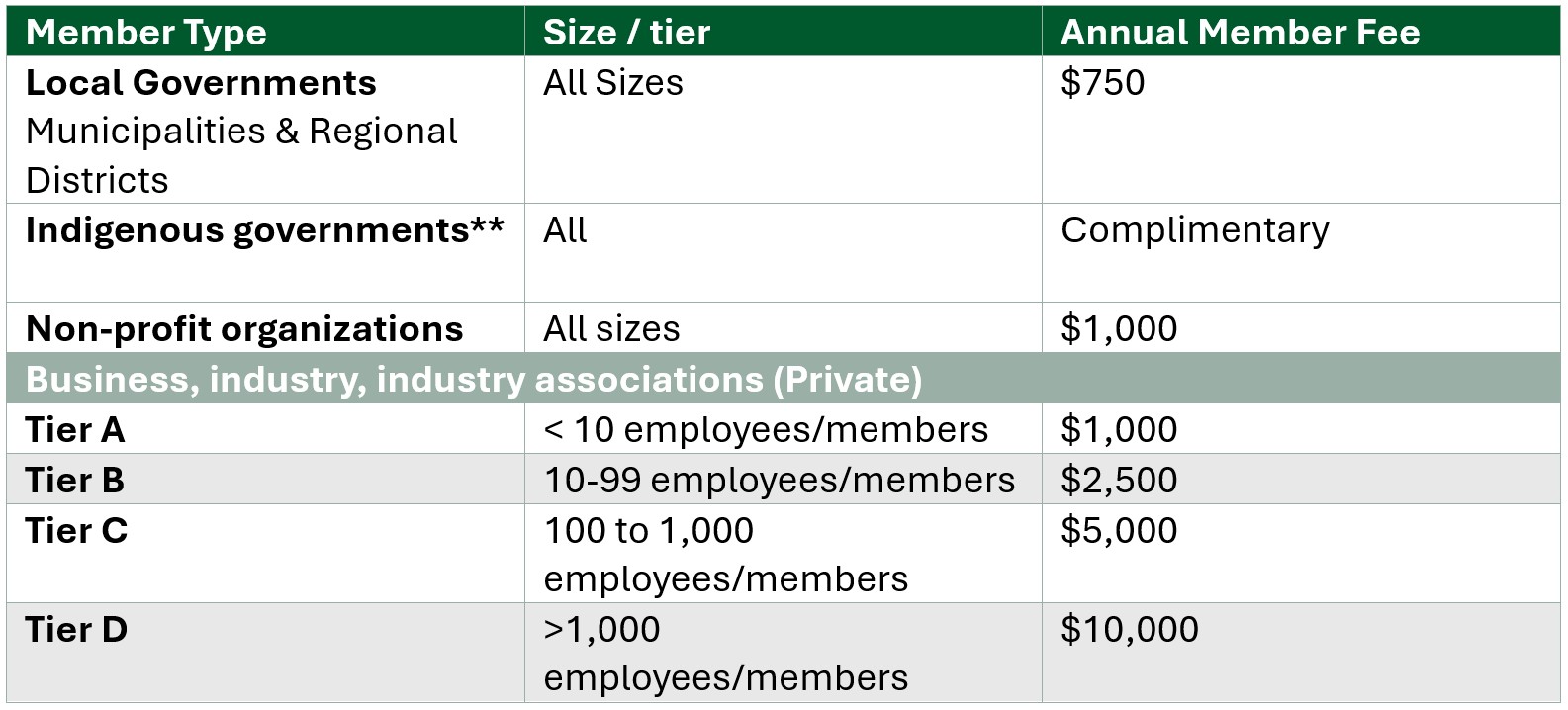Click the All sizes cell for non-profits
Screen dimensions: 1568x710
[783, 327]
